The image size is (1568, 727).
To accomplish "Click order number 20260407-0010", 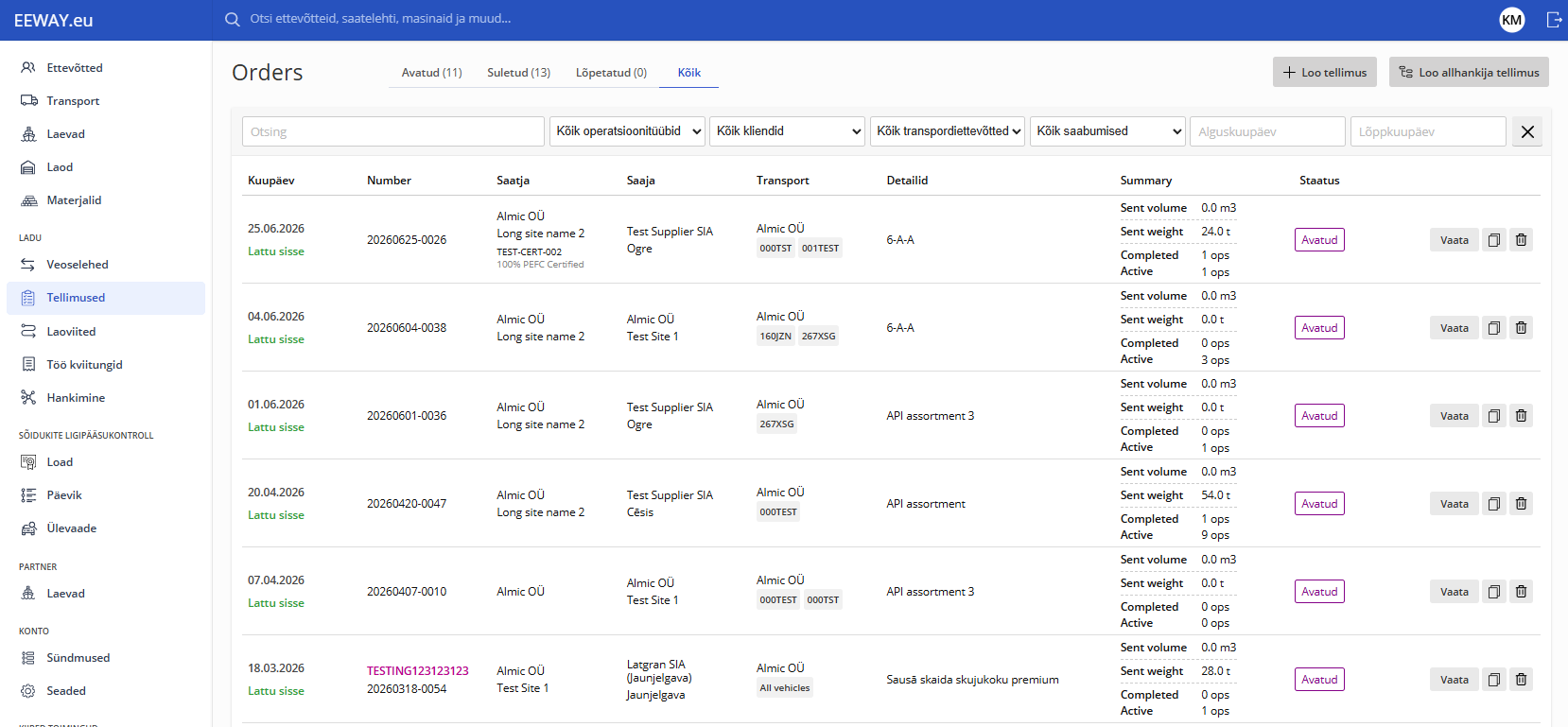I will pyautogui.click(x=407, y=592).
